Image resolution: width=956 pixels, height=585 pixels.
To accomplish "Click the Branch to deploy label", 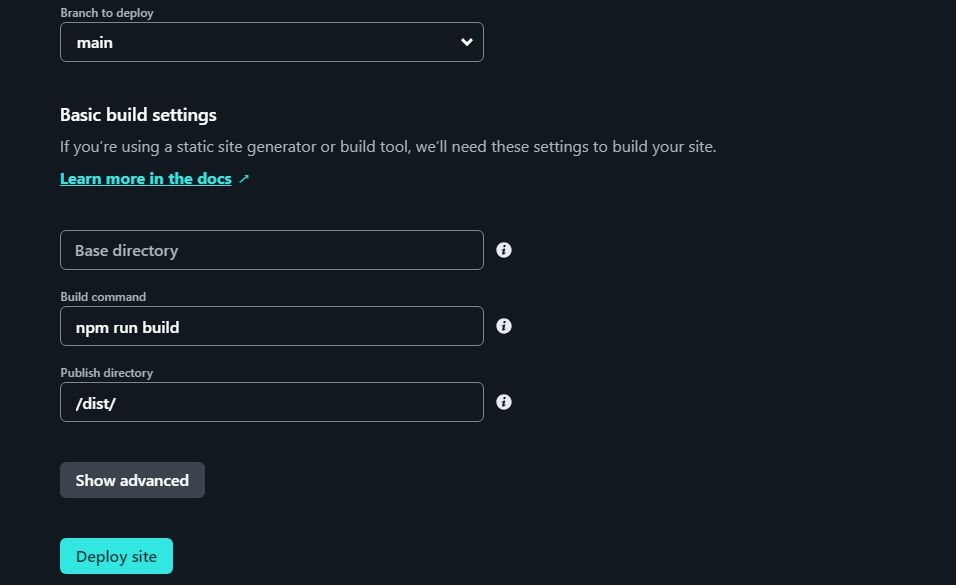I will point(106,12).
